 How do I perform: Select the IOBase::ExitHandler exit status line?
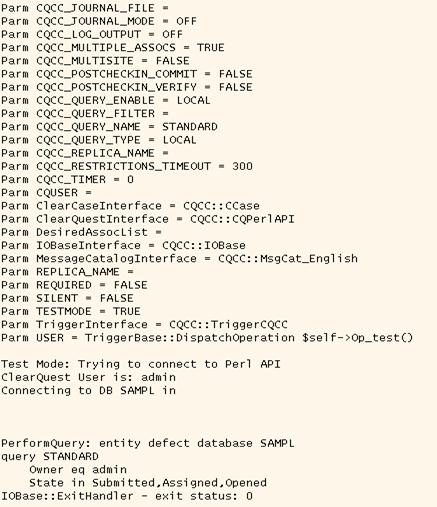click(x=127, y=496)
